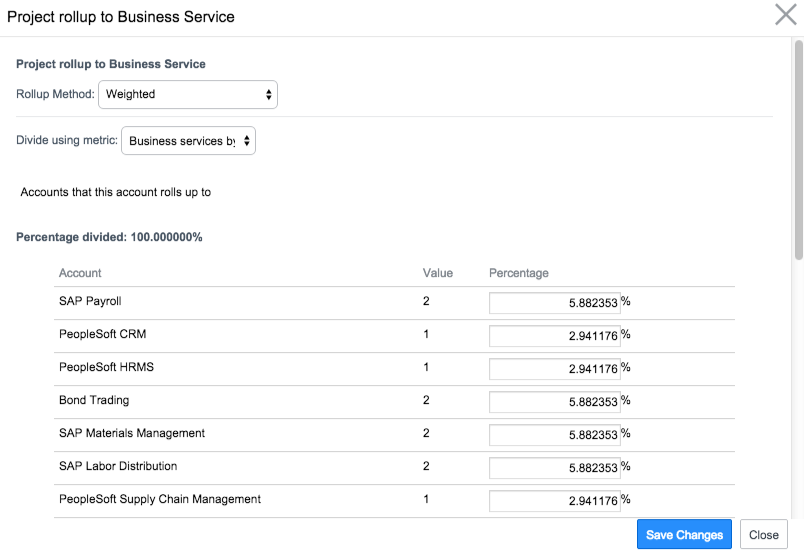
Task: Click the bold Project rollup to Business Service heading
Action: click(x=111, y=64)
